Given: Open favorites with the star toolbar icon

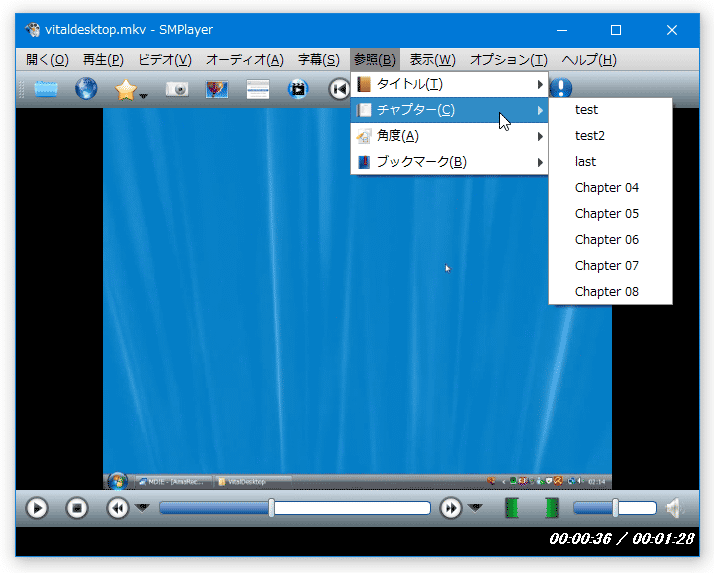Looking at the screenshot, I should [x=126, y=89].
